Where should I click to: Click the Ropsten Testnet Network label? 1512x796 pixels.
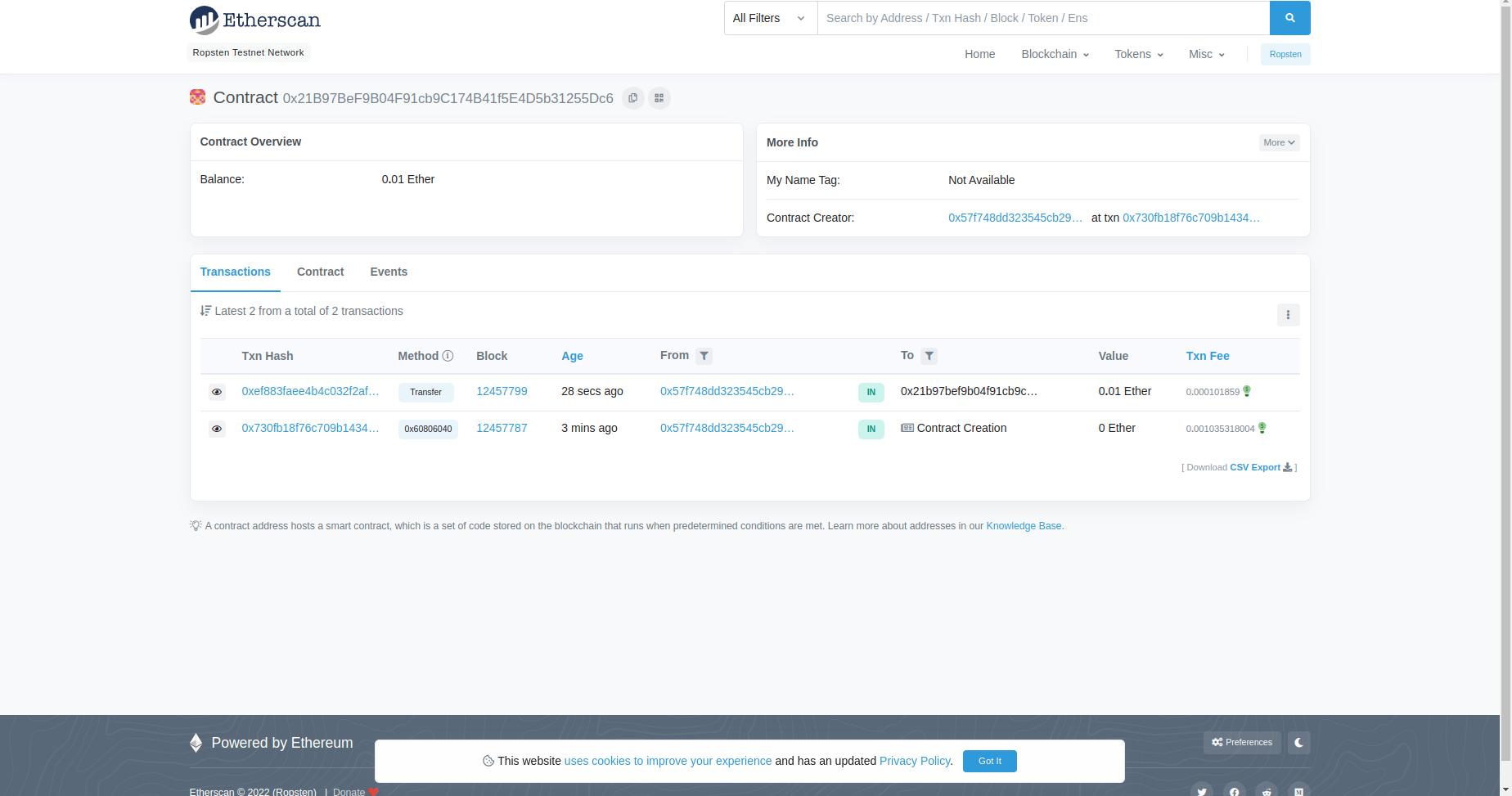[248, 52]
